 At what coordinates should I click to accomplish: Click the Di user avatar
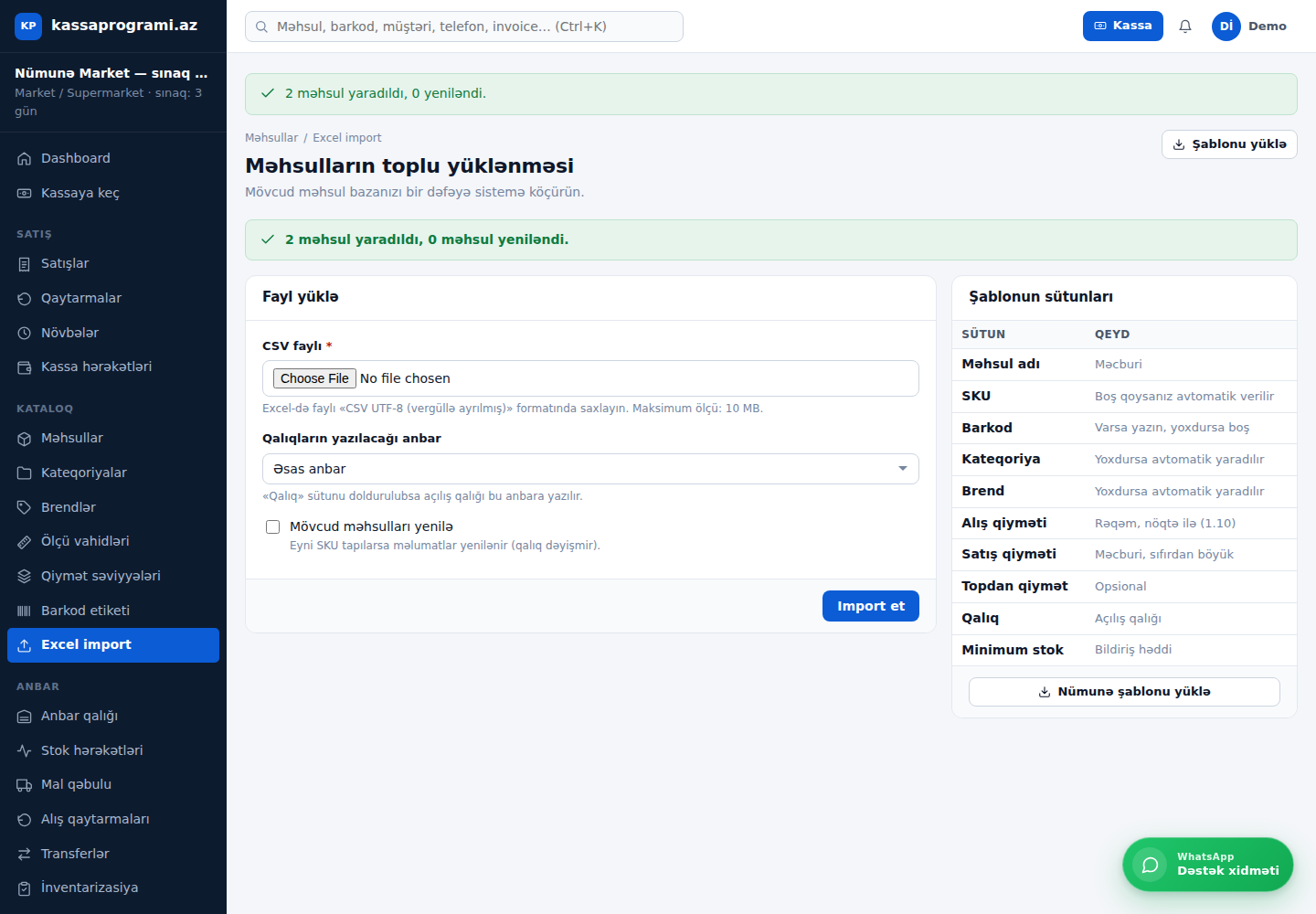click(1226, 27)
